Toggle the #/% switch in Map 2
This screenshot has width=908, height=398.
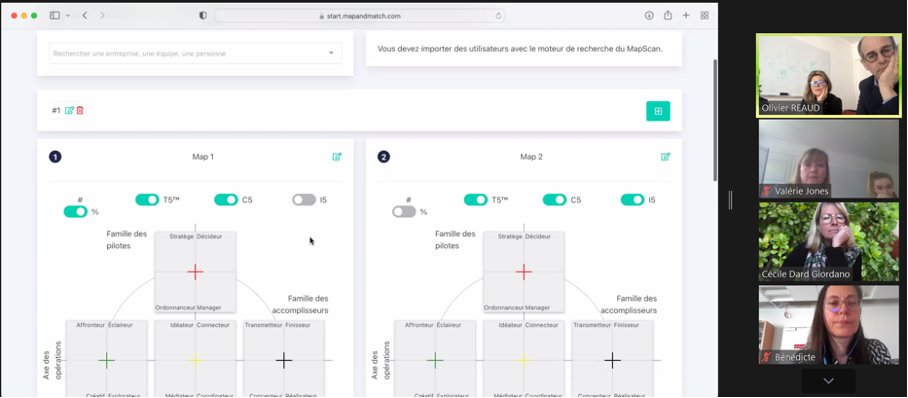pos(404,211)
